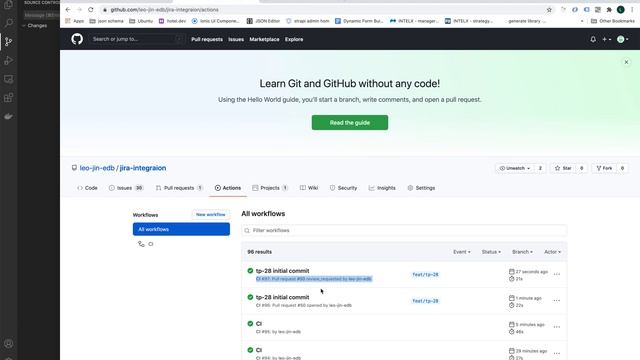
Task: Switch to the Projects tab
Action: 270,188
